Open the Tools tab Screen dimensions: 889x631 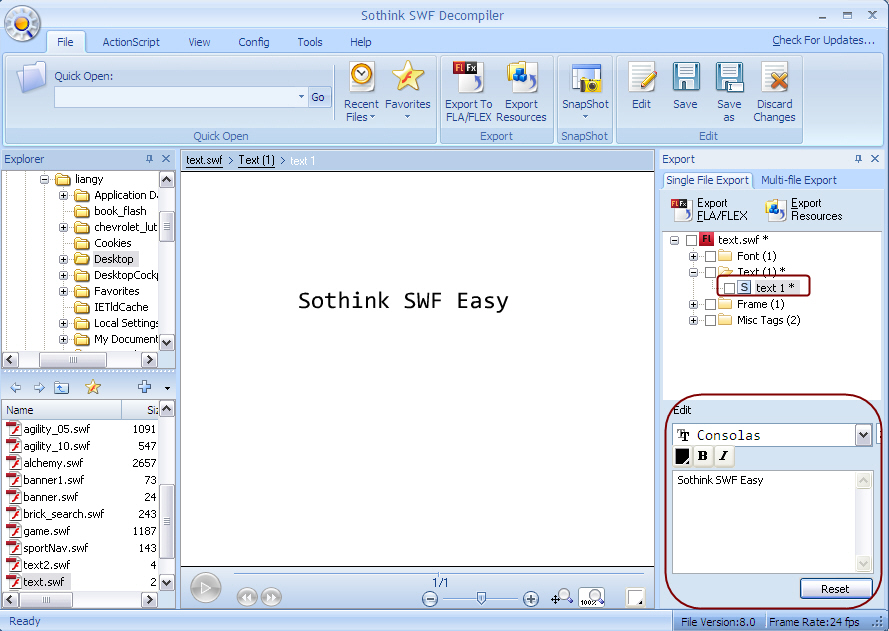click(310, 42)
